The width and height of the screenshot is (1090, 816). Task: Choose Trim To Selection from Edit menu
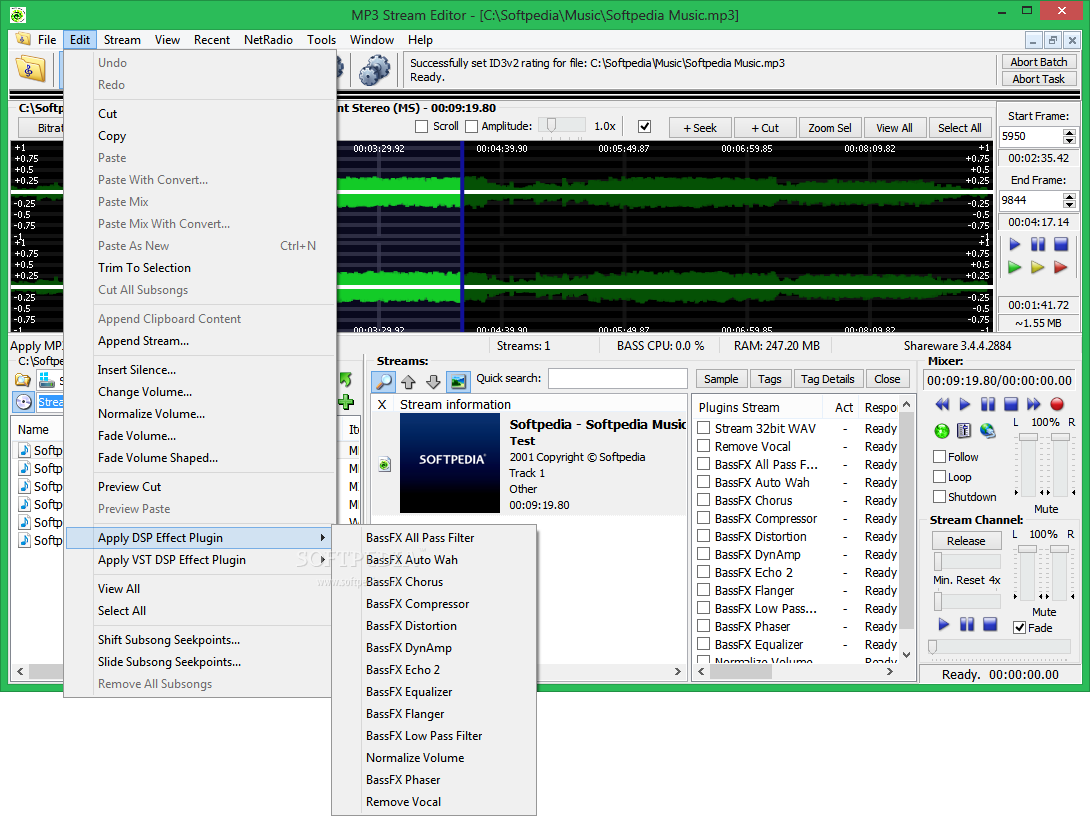point(145,268)
